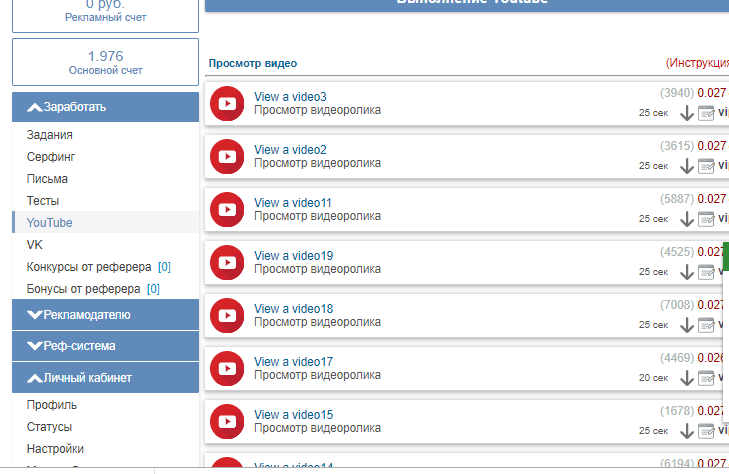This screenshot has height=474, width=729.
Task: Click the 20 сек duration in video17 row
Action: click(x=653, y=378)
